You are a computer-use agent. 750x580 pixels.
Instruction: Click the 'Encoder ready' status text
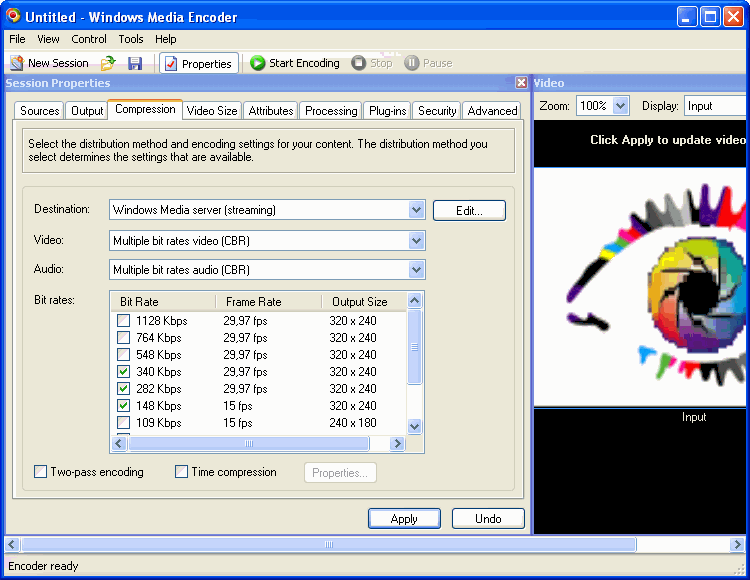coord(43,566)
